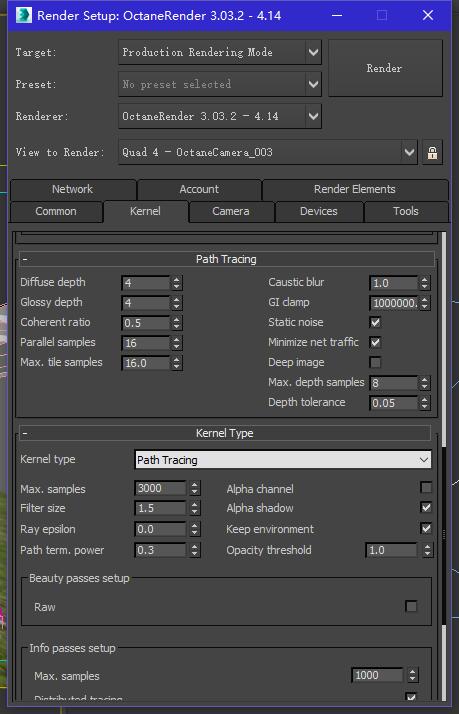Click the Depth tolerance field
459x714 pixels.
click(x=394, y=403)
